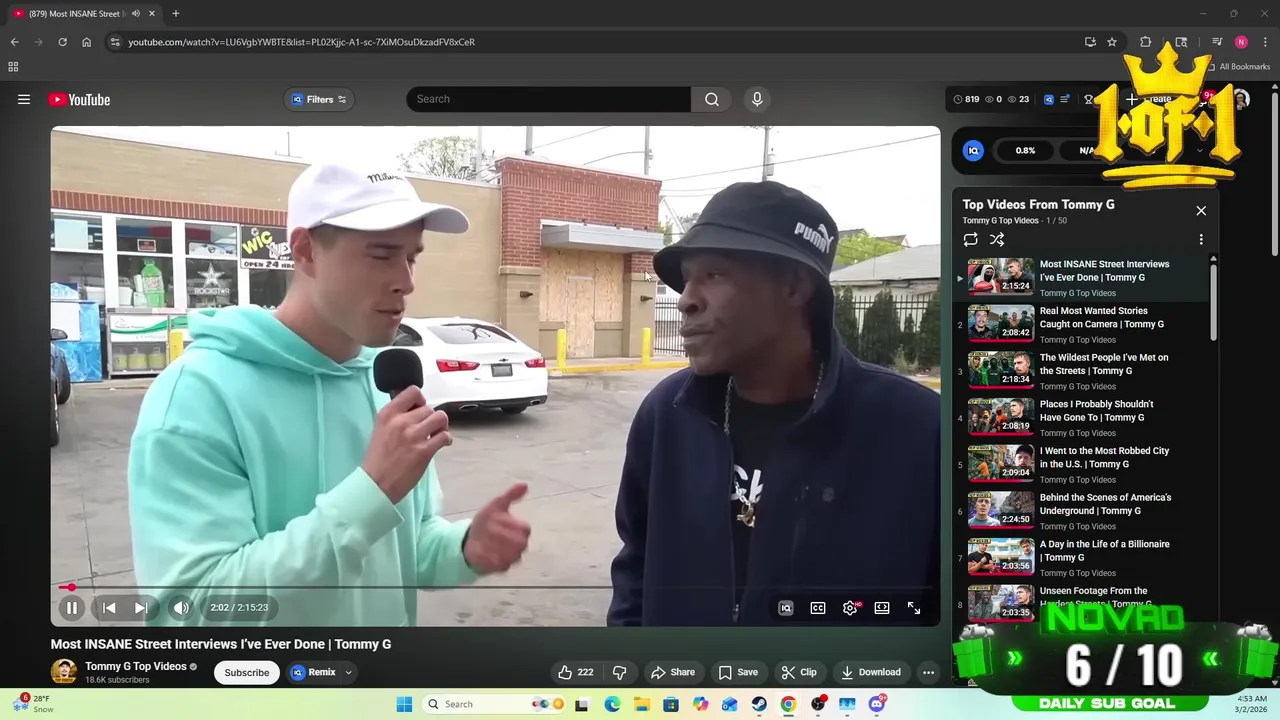
Task: Skip to previous video in player
Action: [109, 607]
